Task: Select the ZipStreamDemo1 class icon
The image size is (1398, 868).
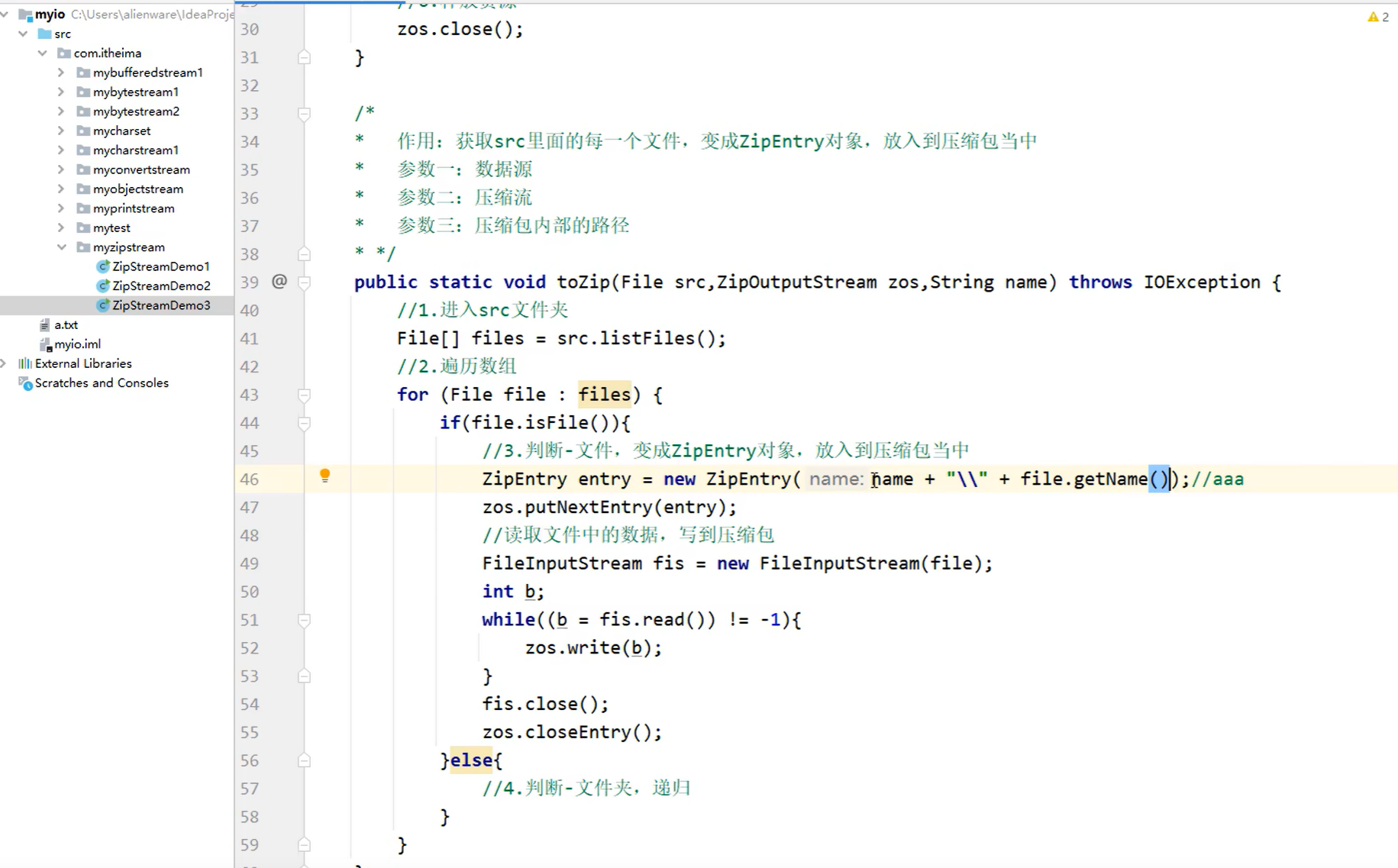Action: (x=104, y=266)
